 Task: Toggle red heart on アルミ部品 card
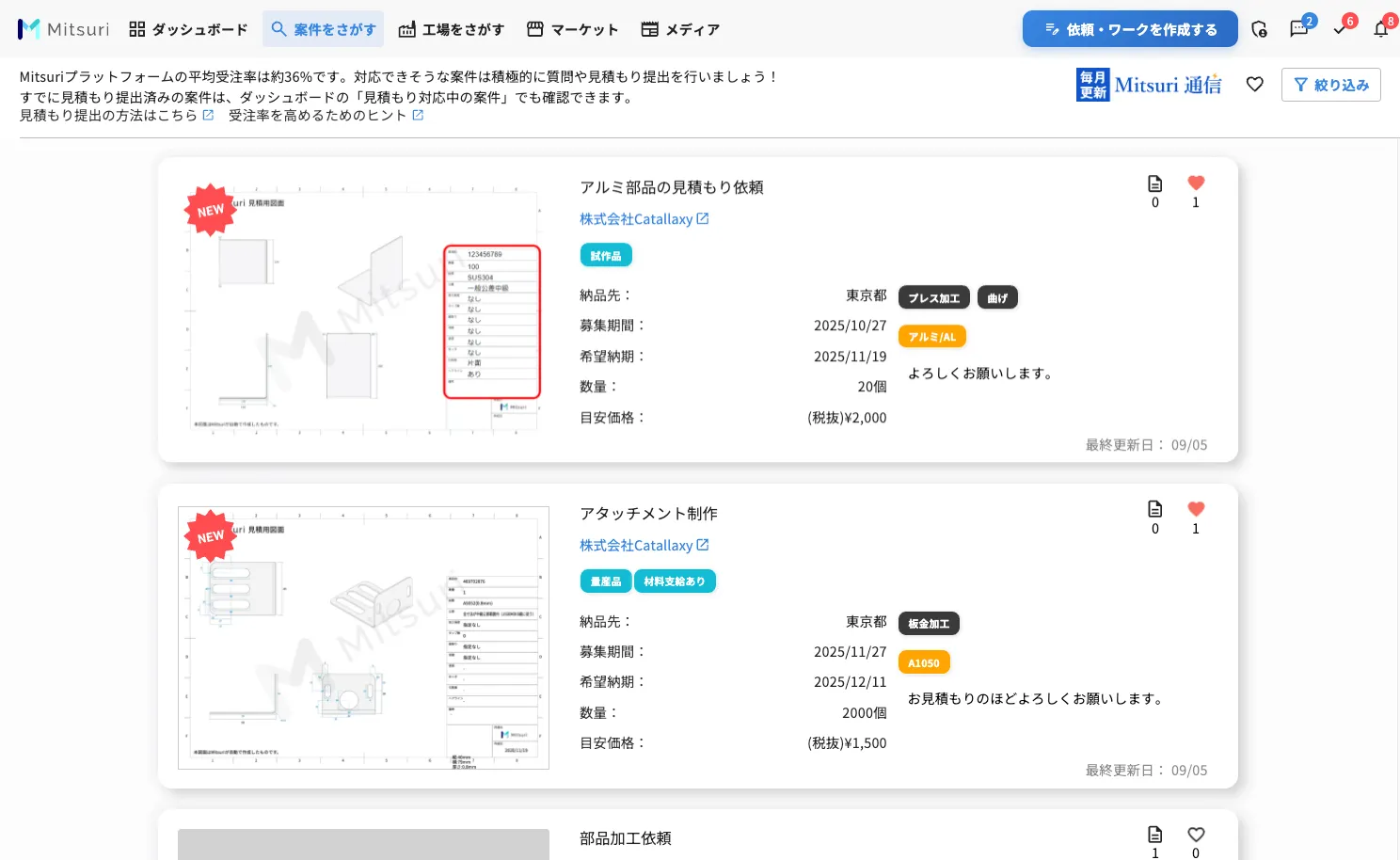click(x=1196, y=183)
